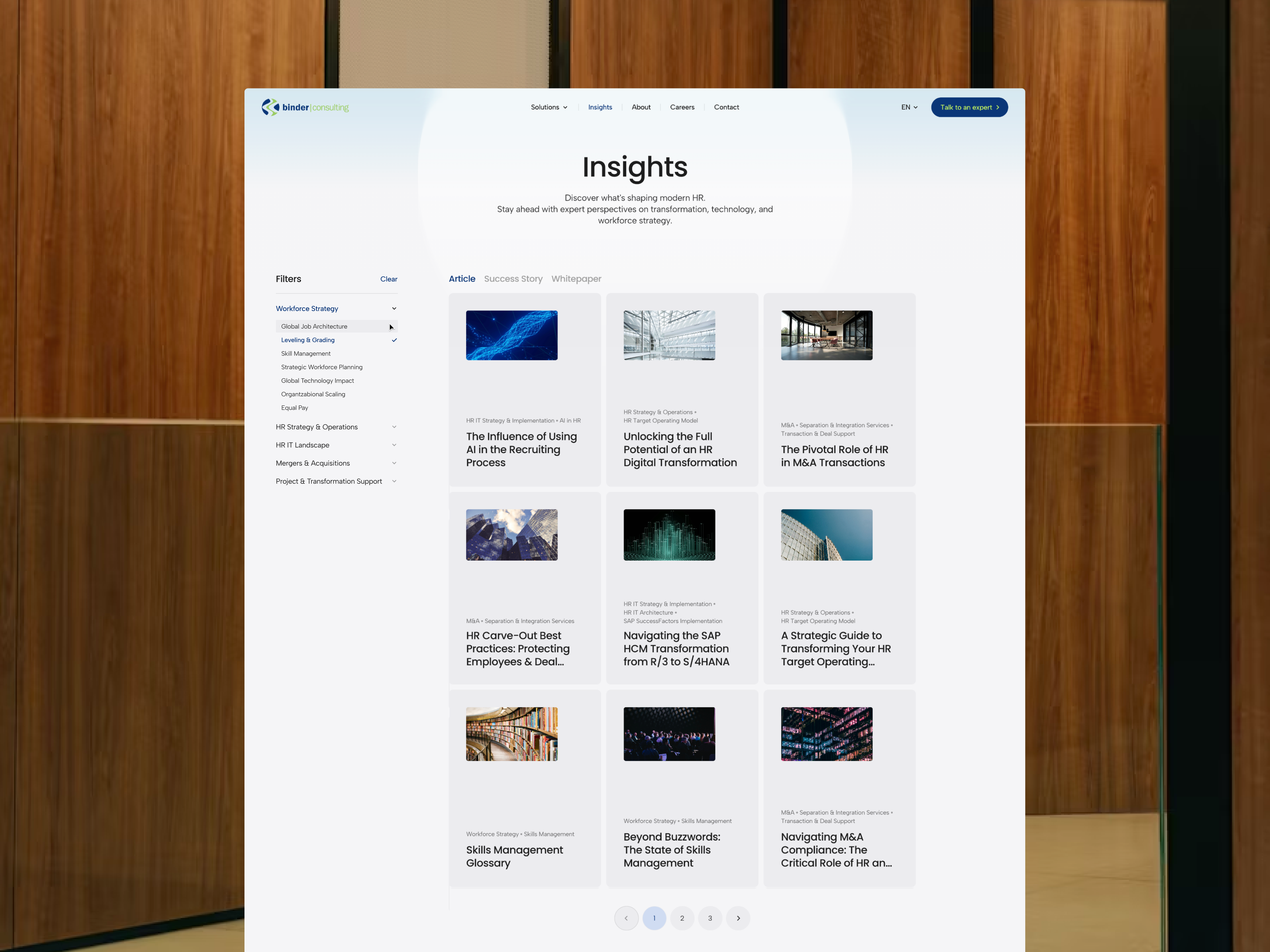Switch to the Success Story tab
The width and height of the screenshot is (1270, 952).
click(x=513, y=279)
